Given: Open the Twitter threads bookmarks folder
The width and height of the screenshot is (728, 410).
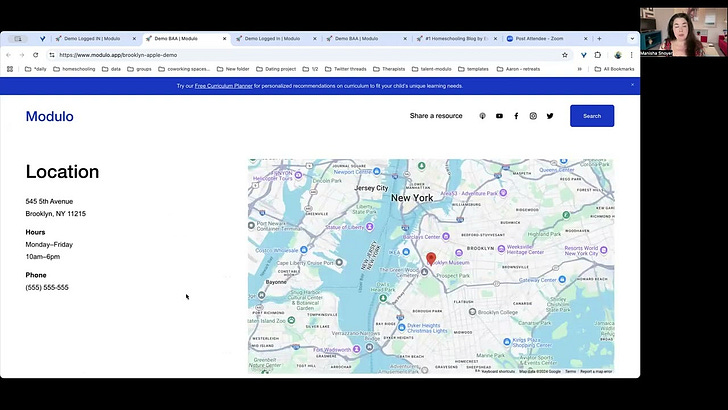Looking at the screenshot, I should point(345,69).
